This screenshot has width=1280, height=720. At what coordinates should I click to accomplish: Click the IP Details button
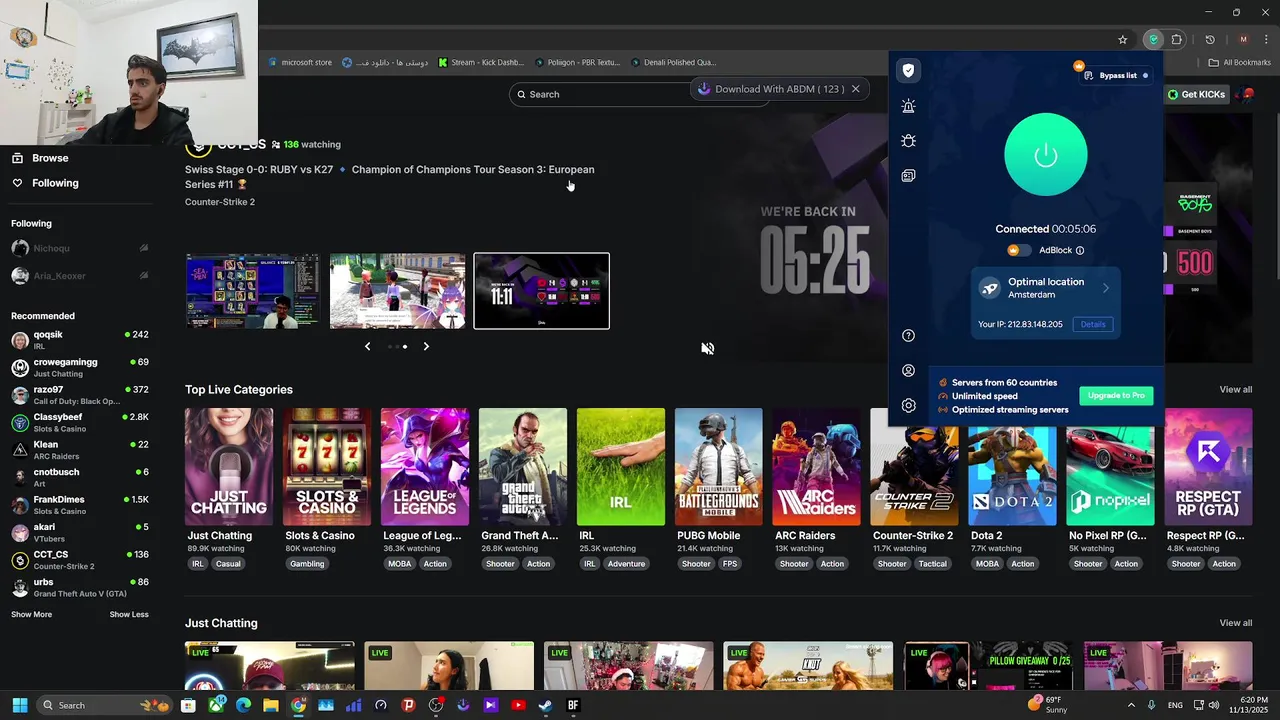[x=1093, y=324]
